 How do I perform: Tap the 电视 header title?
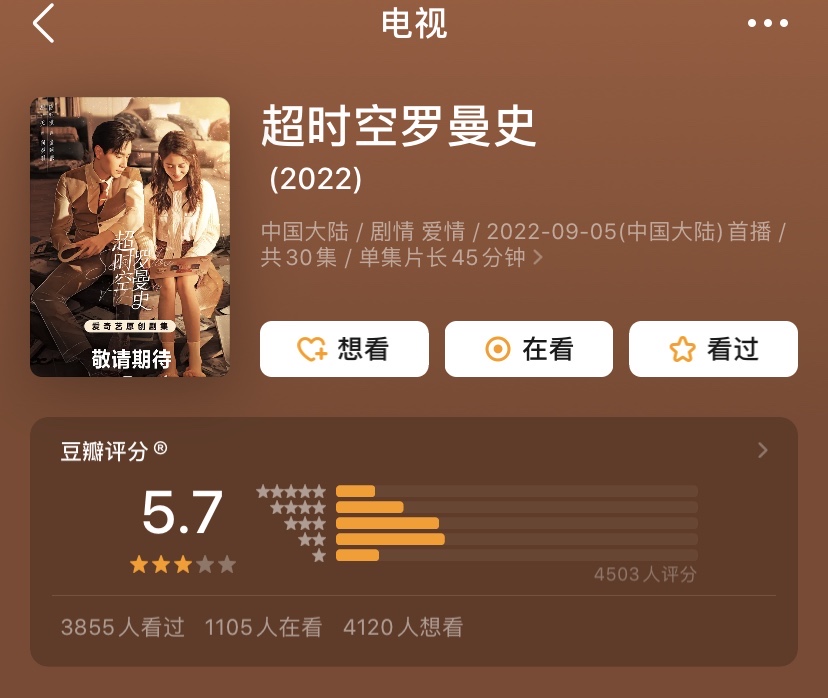[414, 24]
